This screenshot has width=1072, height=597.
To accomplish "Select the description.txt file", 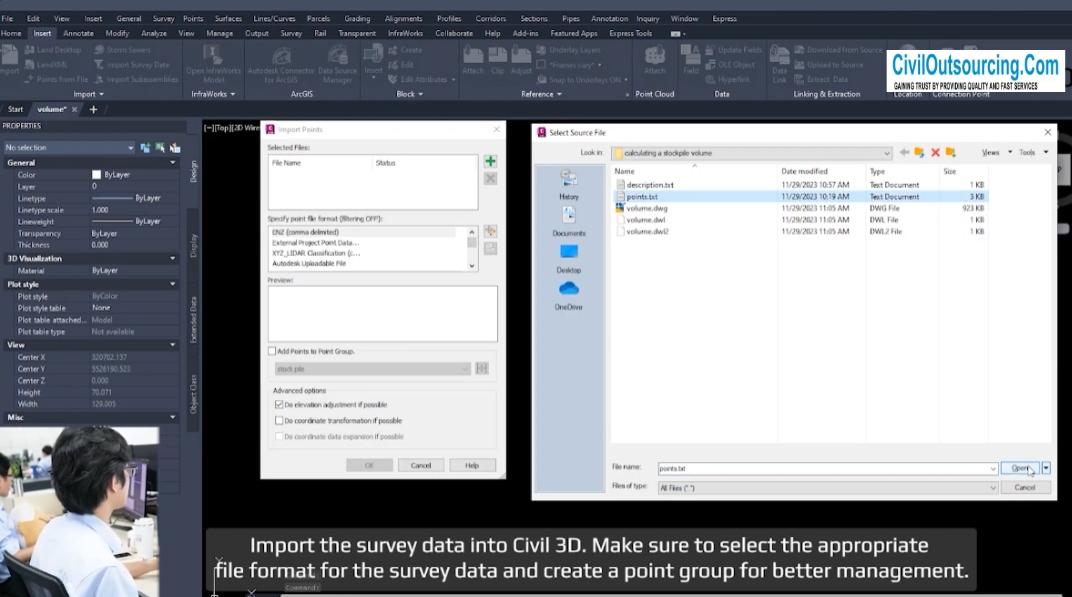I will pos(649,185).
